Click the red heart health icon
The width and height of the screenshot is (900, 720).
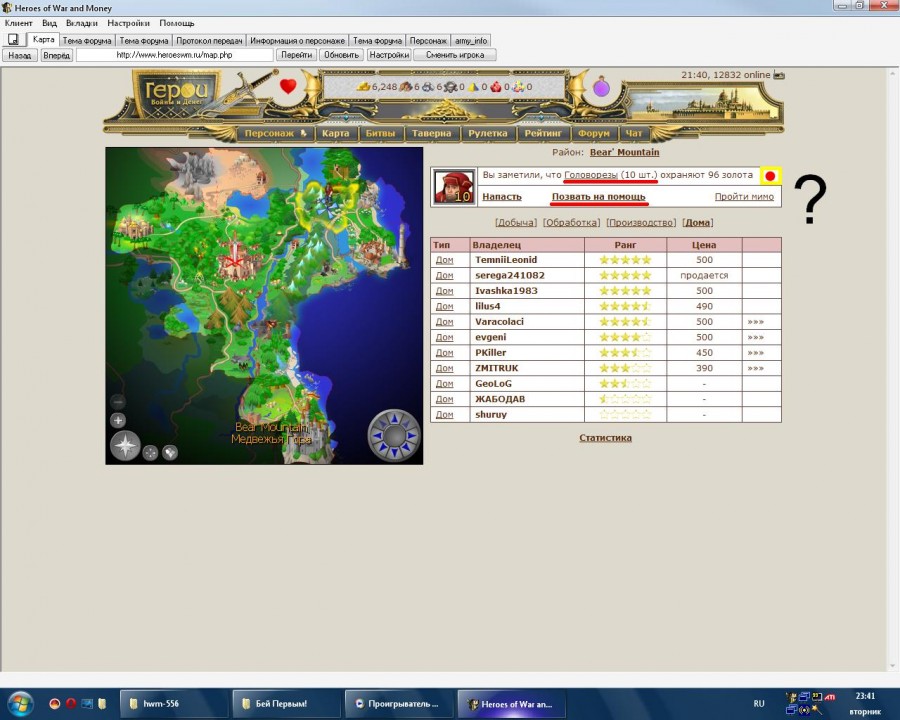click(288, 87)
